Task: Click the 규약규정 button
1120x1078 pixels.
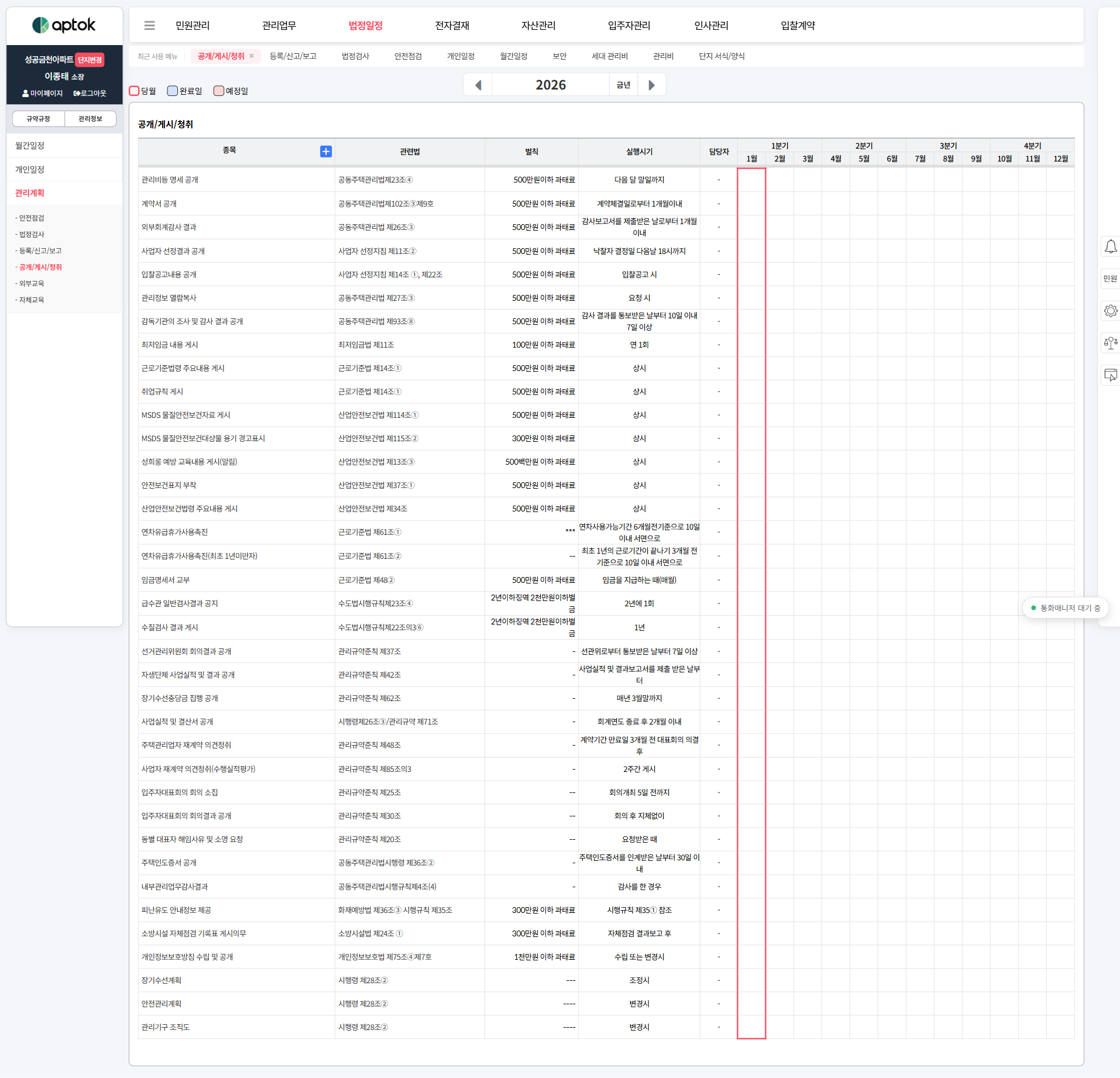Action: click(39, 119)
